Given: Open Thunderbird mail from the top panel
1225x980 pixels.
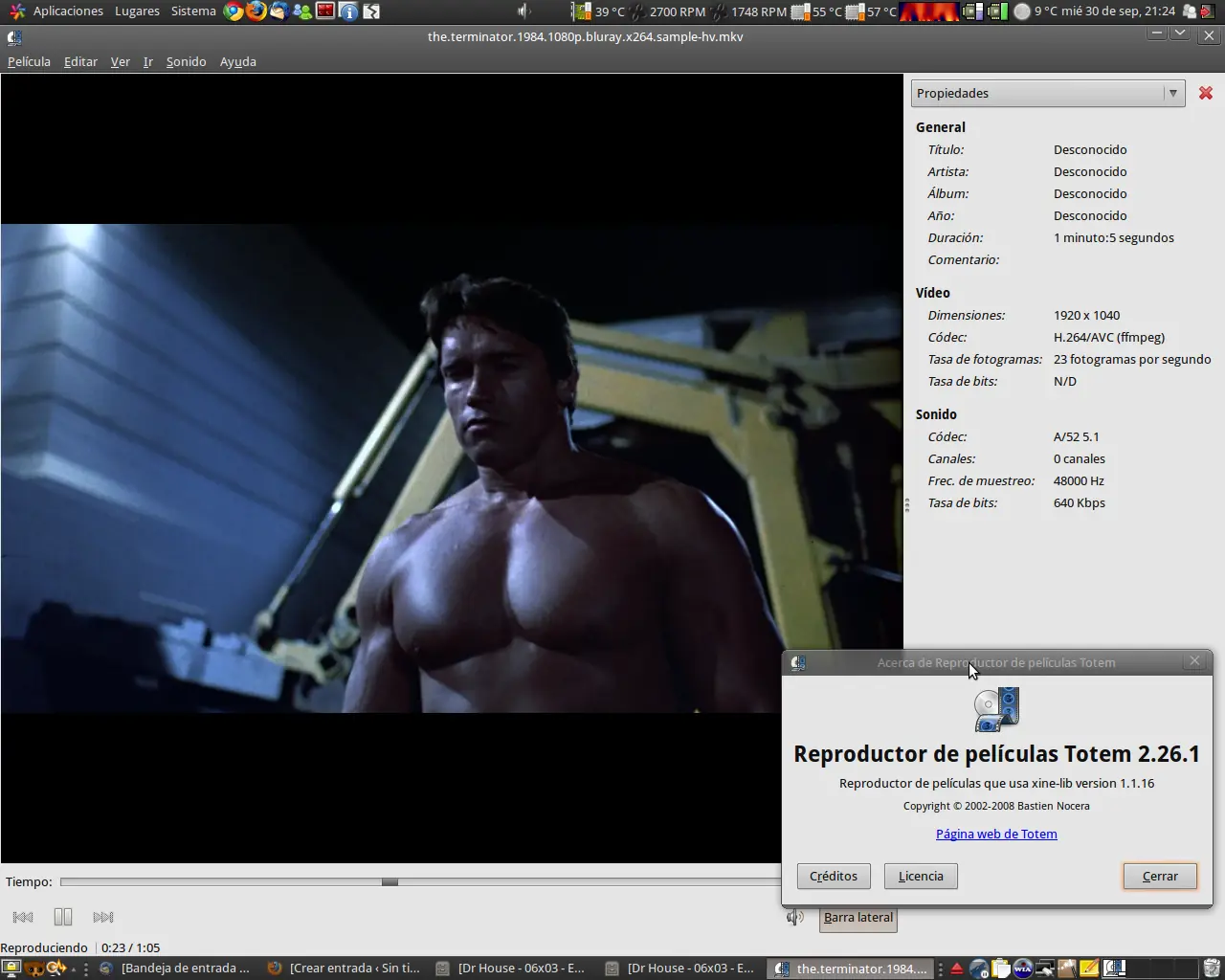Looking at the screenshot, I should click(x=279, y=11).
